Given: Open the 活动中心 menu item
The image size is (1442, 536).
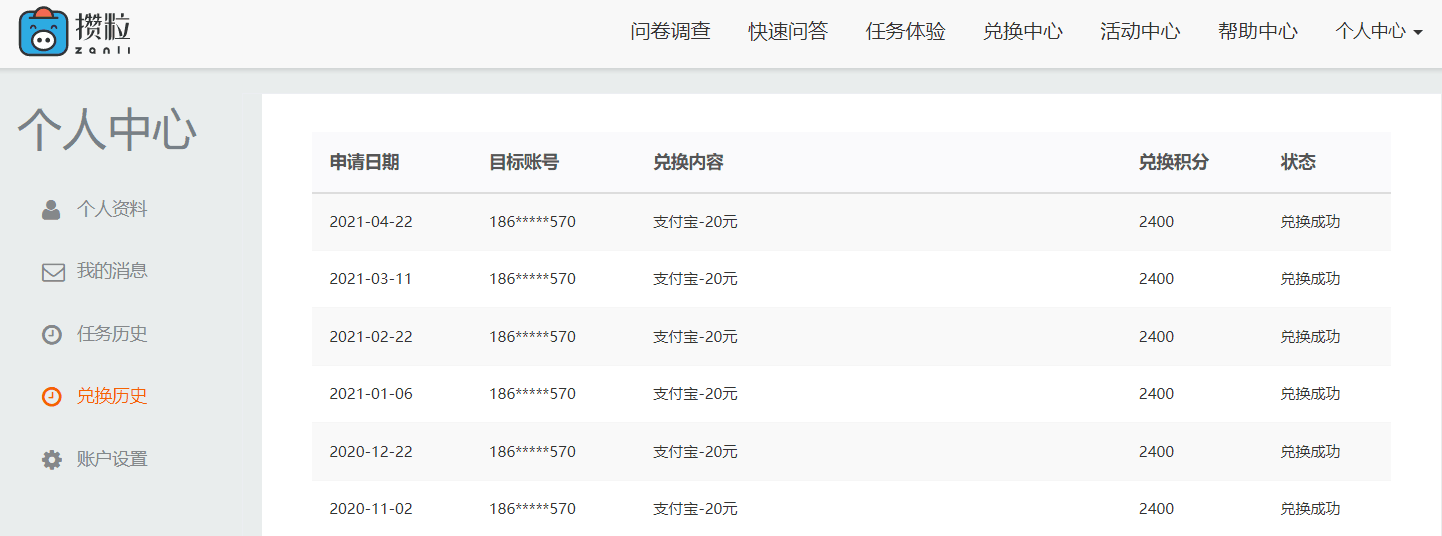Looking at the screenshot, I should [1140, 31].
